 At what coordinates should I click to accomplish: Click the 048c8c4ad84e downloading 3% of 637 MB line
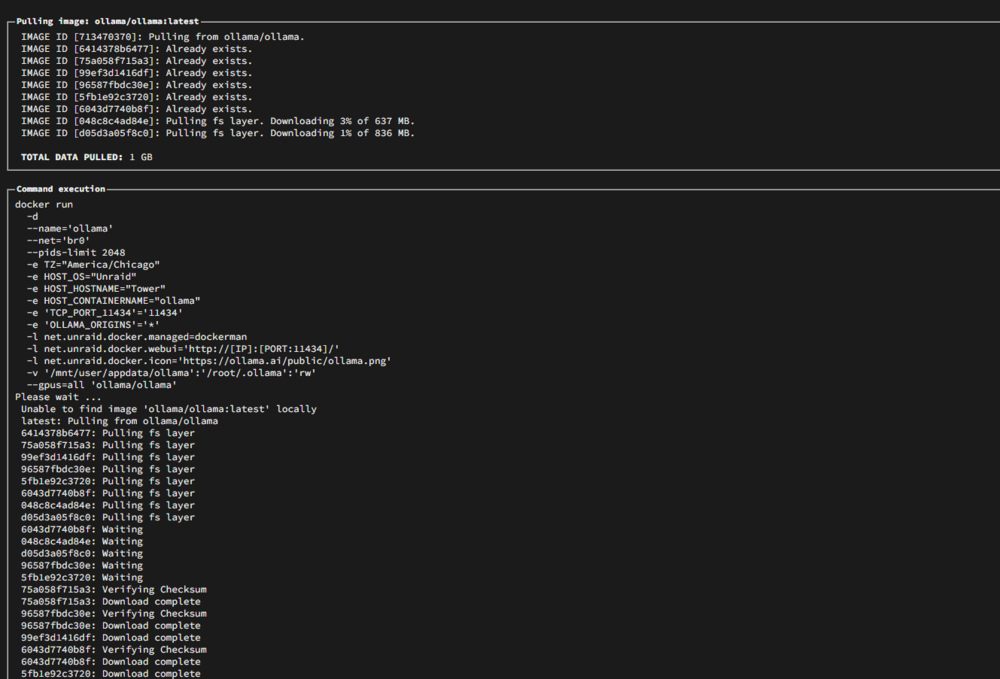217,121
